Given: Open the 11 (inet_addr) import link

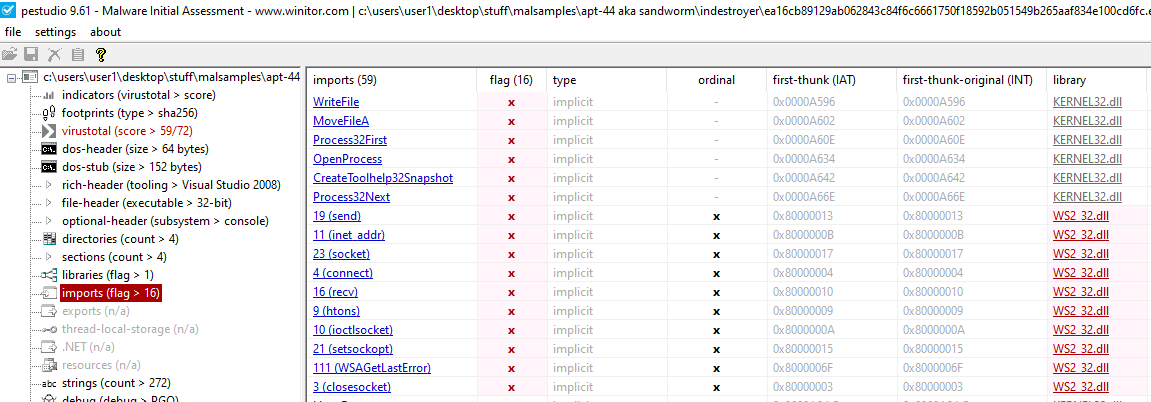Looking at the screenshot, I should 349,235.
